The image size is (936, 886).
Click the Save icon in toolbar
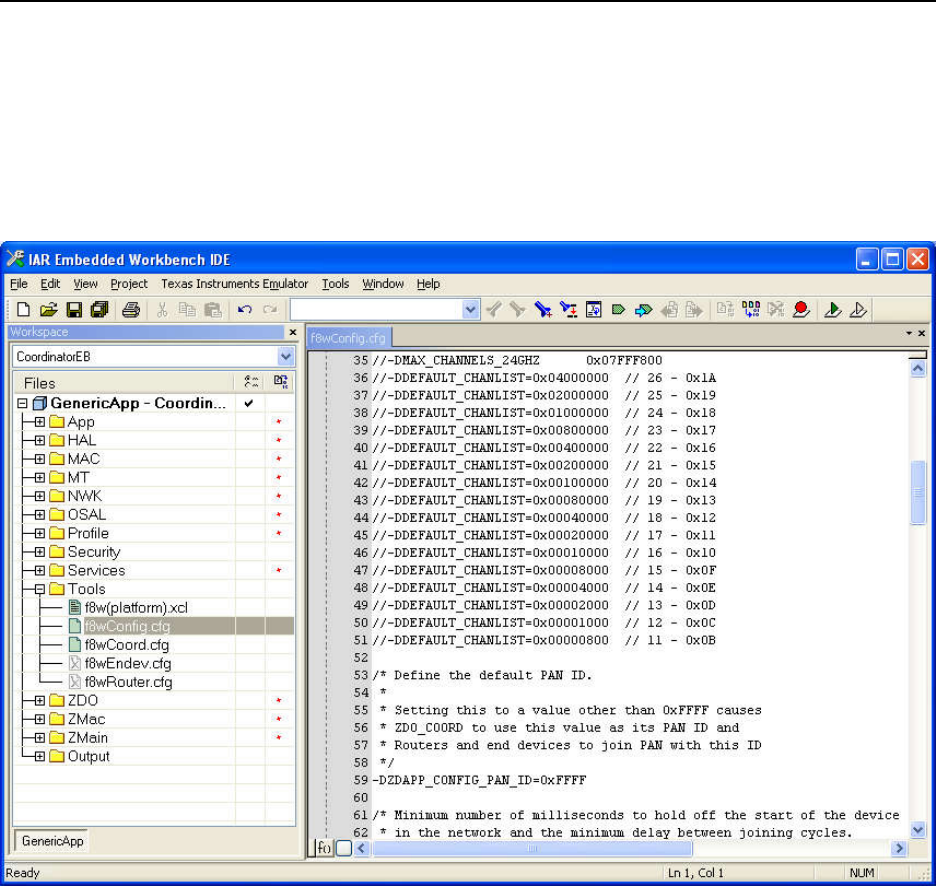tap(74, 310)
